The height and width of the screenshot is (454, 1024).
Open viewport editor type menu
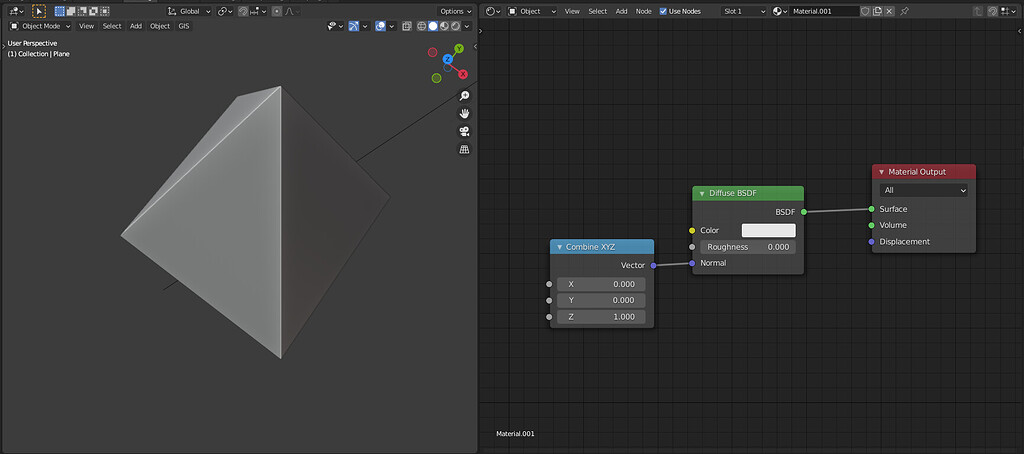(x=16, y=11)
